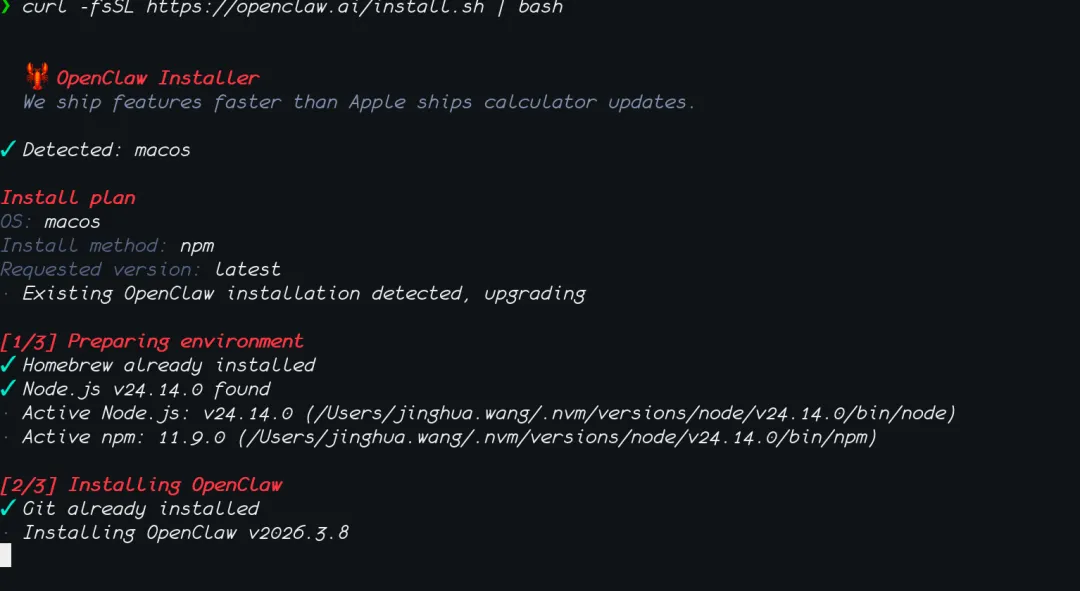
Task: Click the Installing OpenClaw v2026.3.8 line
Action: pos(185,532)
